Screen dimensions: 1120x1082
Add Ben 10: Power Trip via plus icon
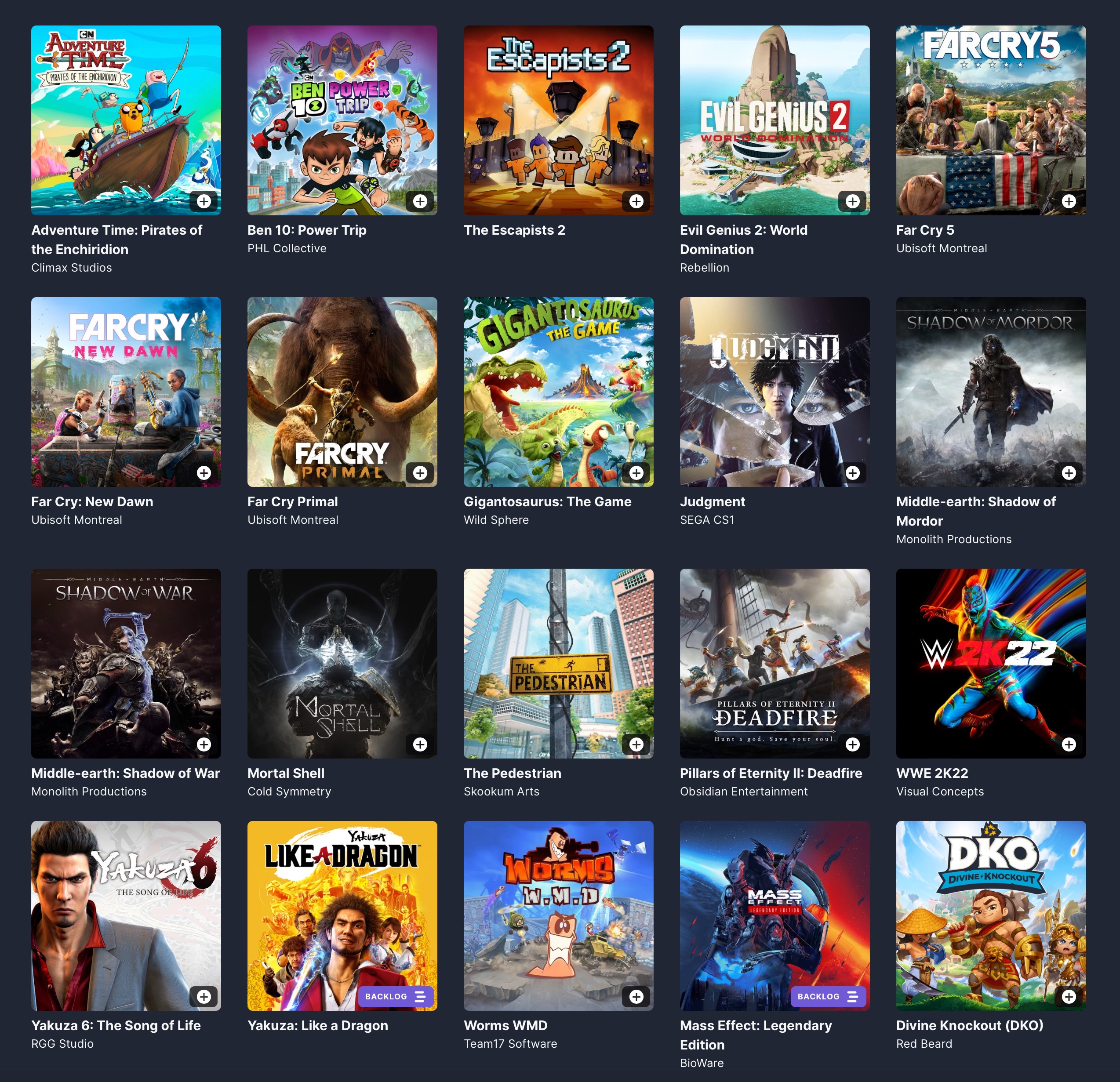tap(420, 201)
